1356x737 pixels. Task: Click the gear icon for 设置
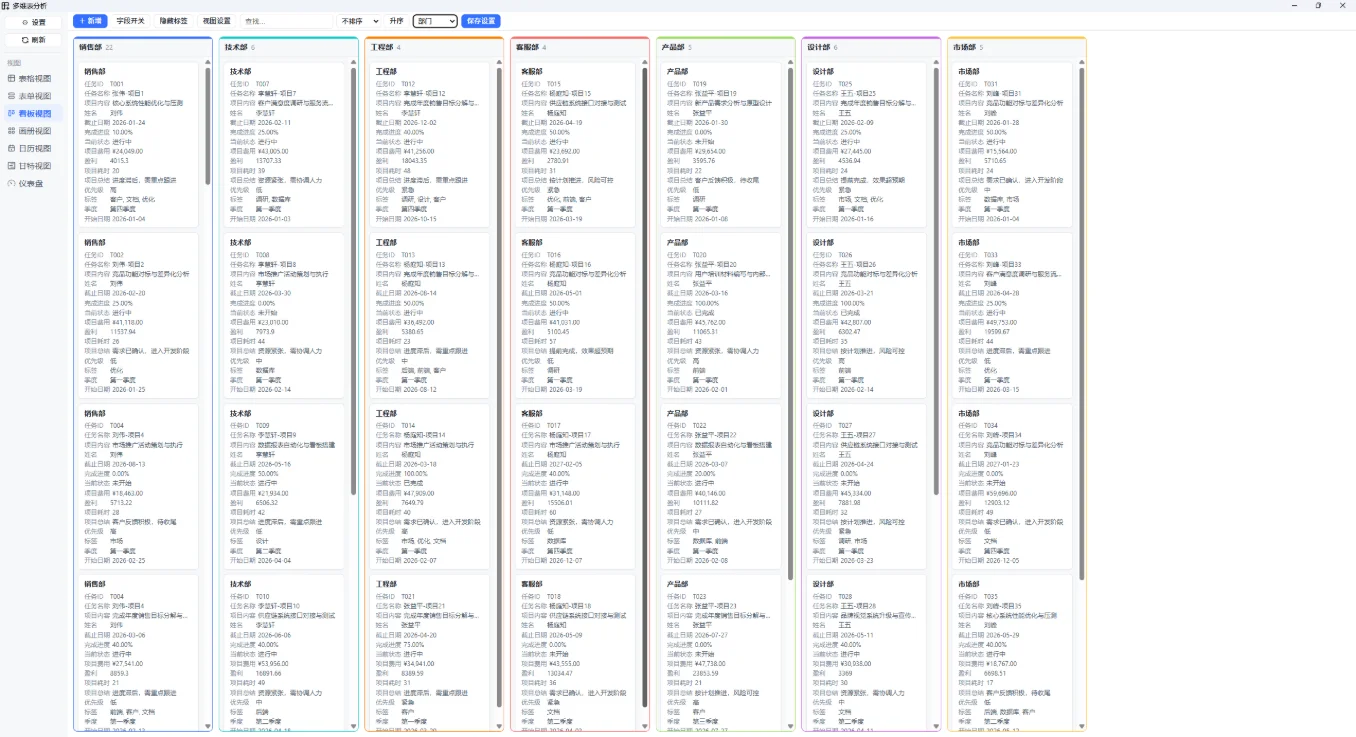tap(26, 22)
